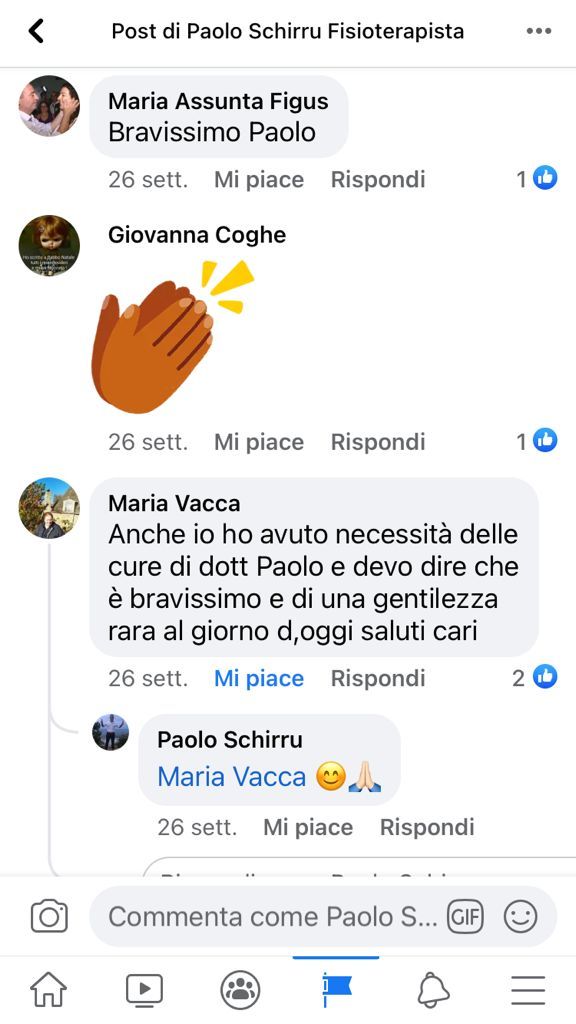
Task: Go to the Home tab icon
Action: pos(49,990)
